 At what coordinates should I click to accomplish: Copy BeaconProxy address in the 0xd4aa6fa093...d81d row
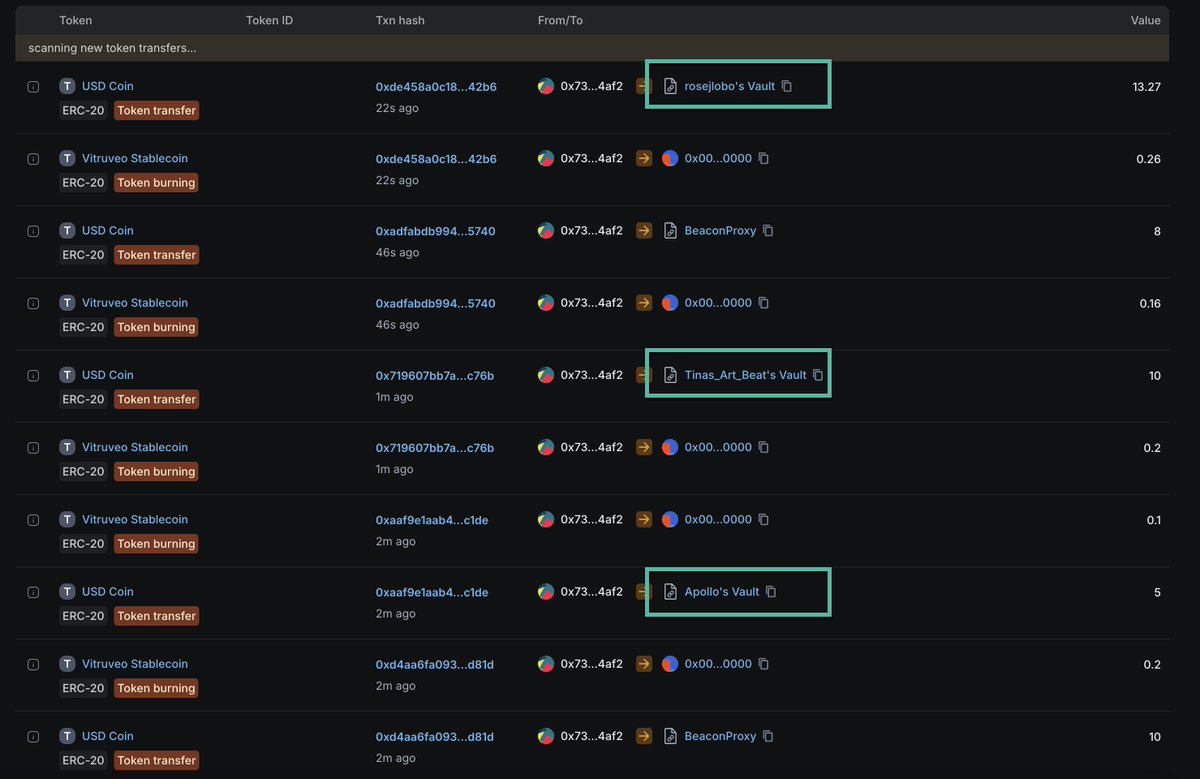pos(768,736)
